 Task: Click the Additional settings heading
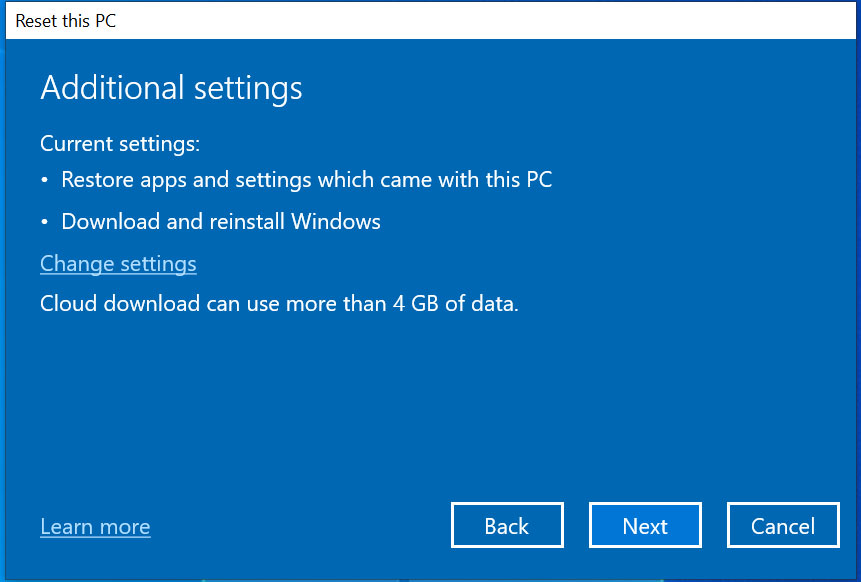click(x=171, y=88)
